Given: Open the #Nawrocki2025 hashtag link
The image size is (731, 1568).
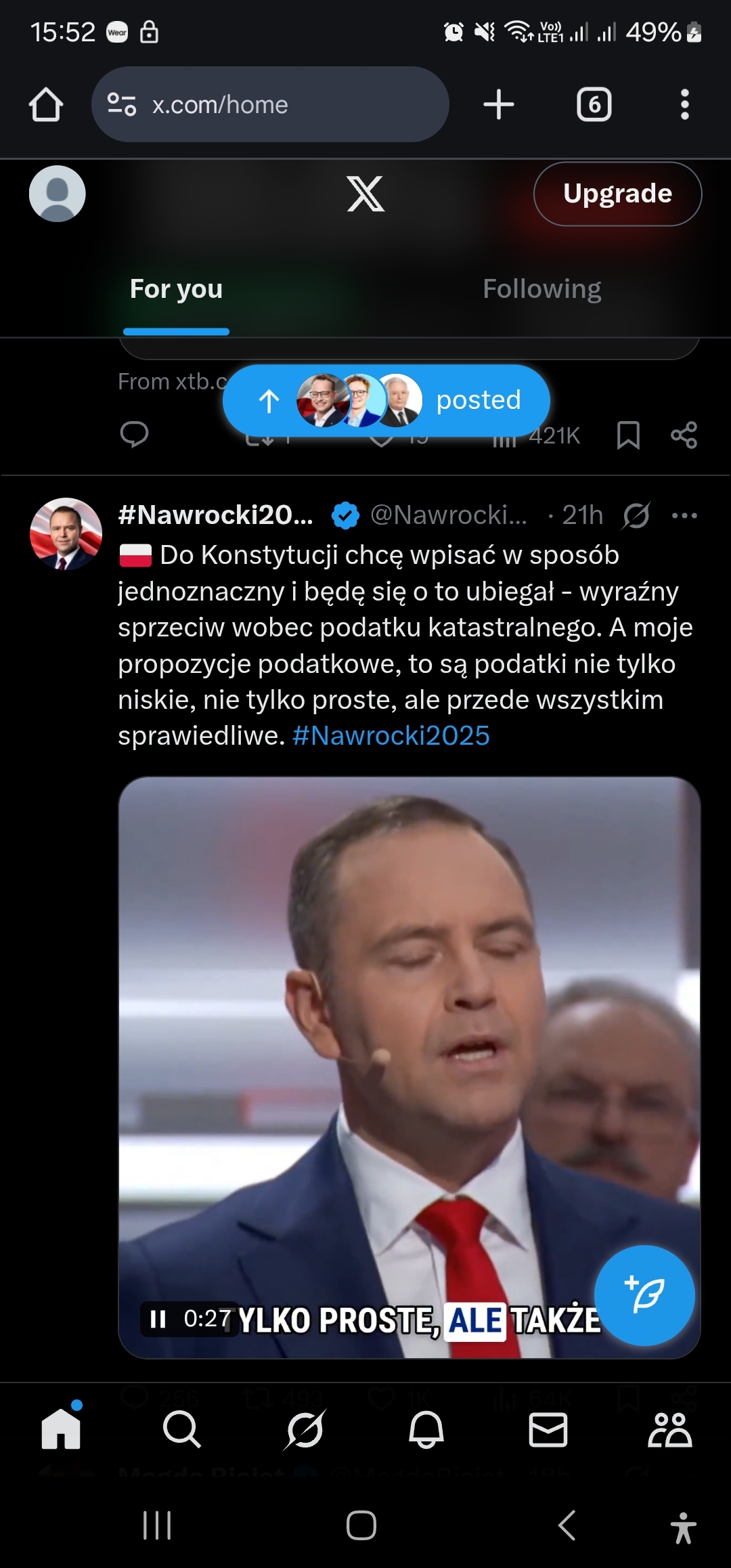Looking at the screenshot, I should 391,736.
